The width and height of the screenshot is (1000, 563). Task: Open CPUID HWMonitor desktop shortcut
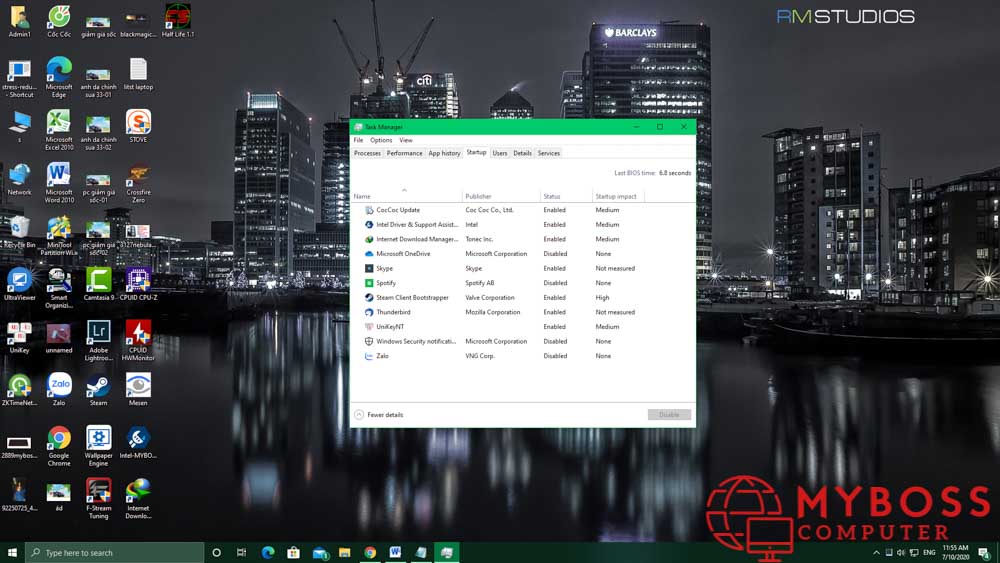click(138, 341)
